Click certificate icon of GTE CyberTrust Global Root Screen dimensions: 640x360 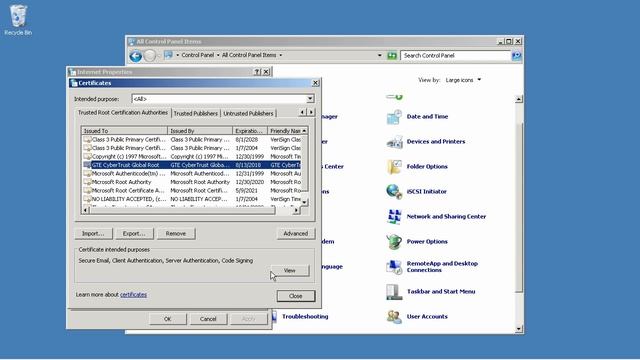tap(87, 165)
